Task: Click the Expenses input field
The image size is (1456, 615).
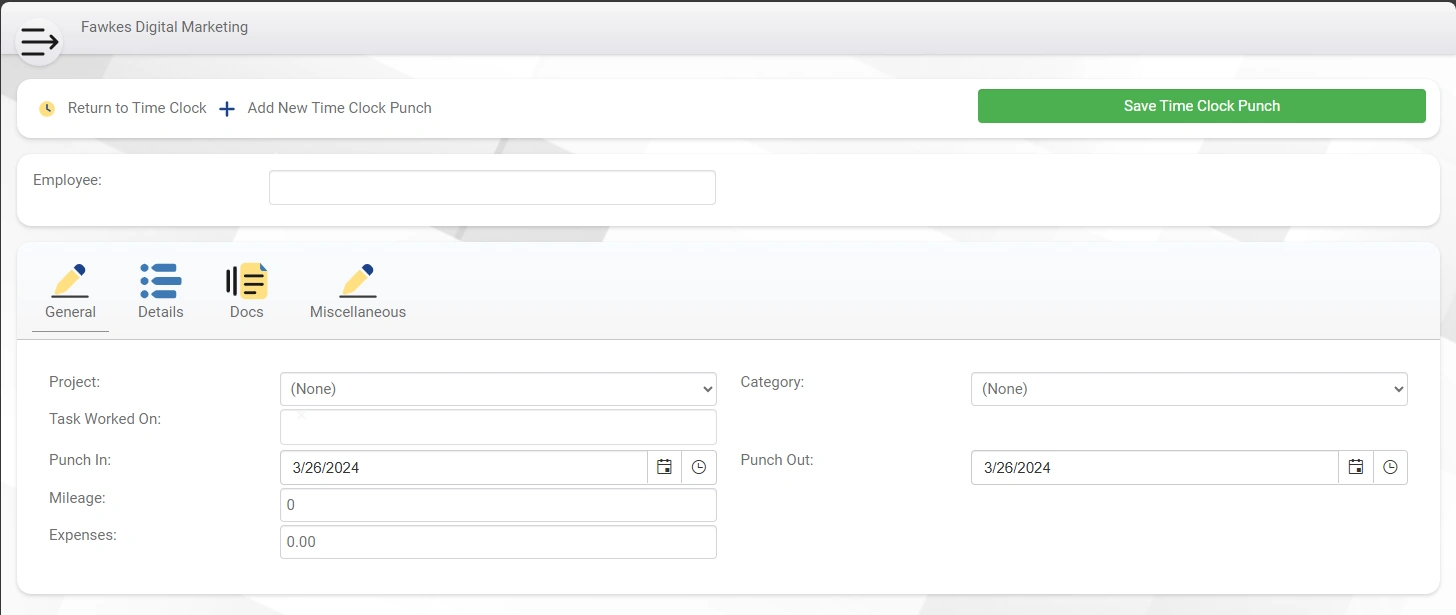Action: tap(498, 542)
